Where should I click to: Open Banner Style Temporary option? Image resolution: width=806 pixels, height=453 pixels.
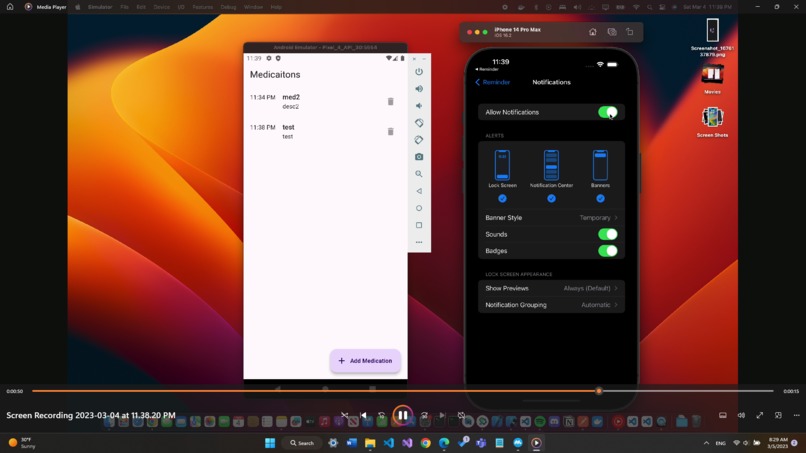pos(551,218)
